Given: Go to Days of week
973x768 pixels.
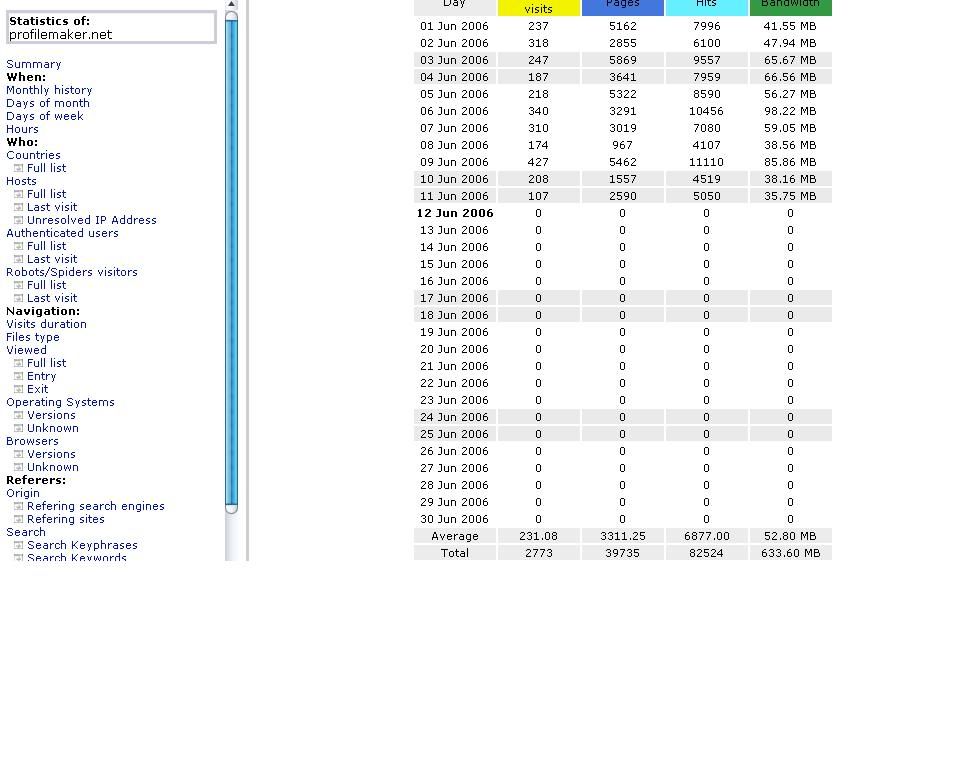Looking at the screenshot, I should pos(45,116).
